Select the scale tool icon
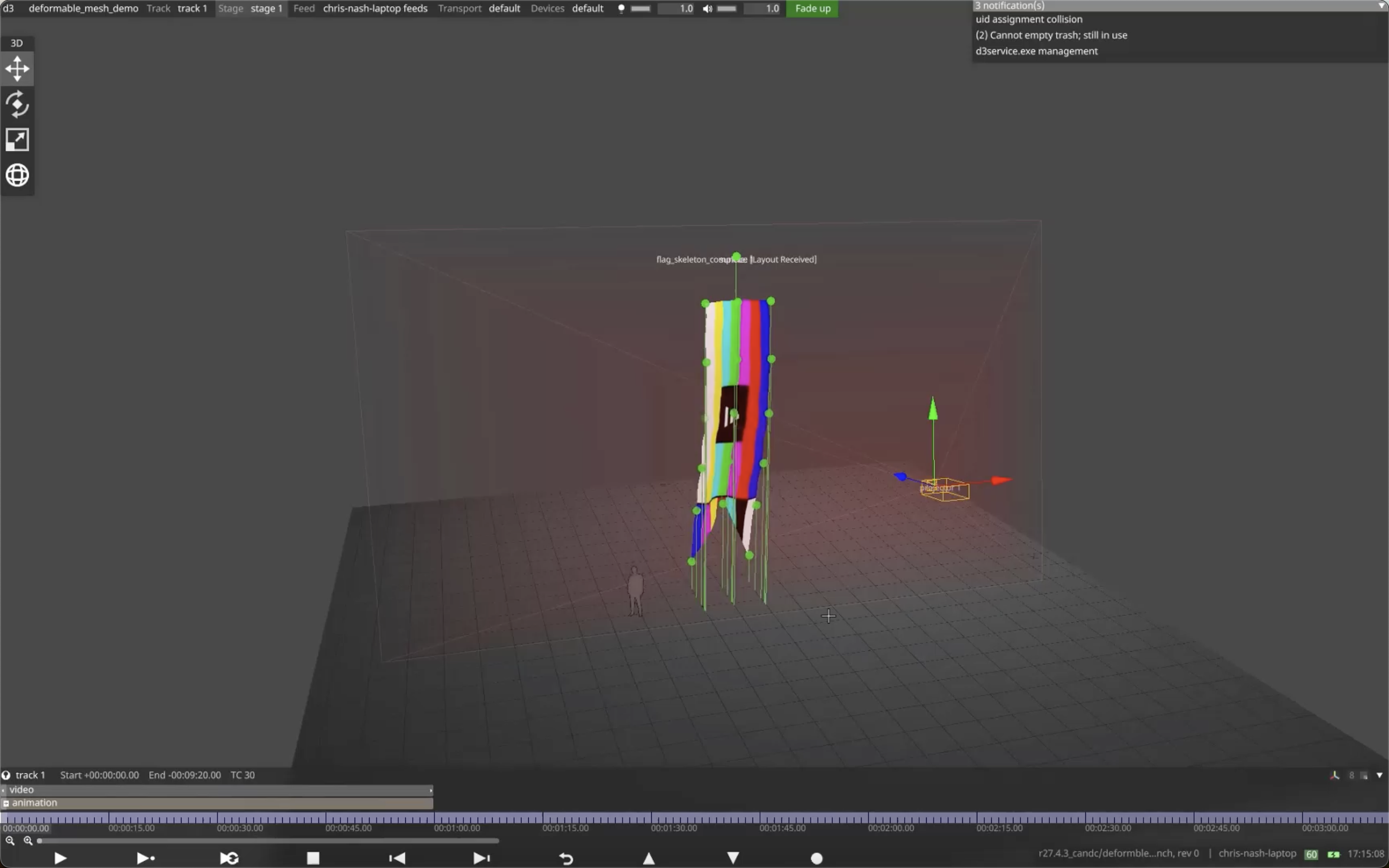The height and width of the screenshot is (868, 1389). pos(17,139)
